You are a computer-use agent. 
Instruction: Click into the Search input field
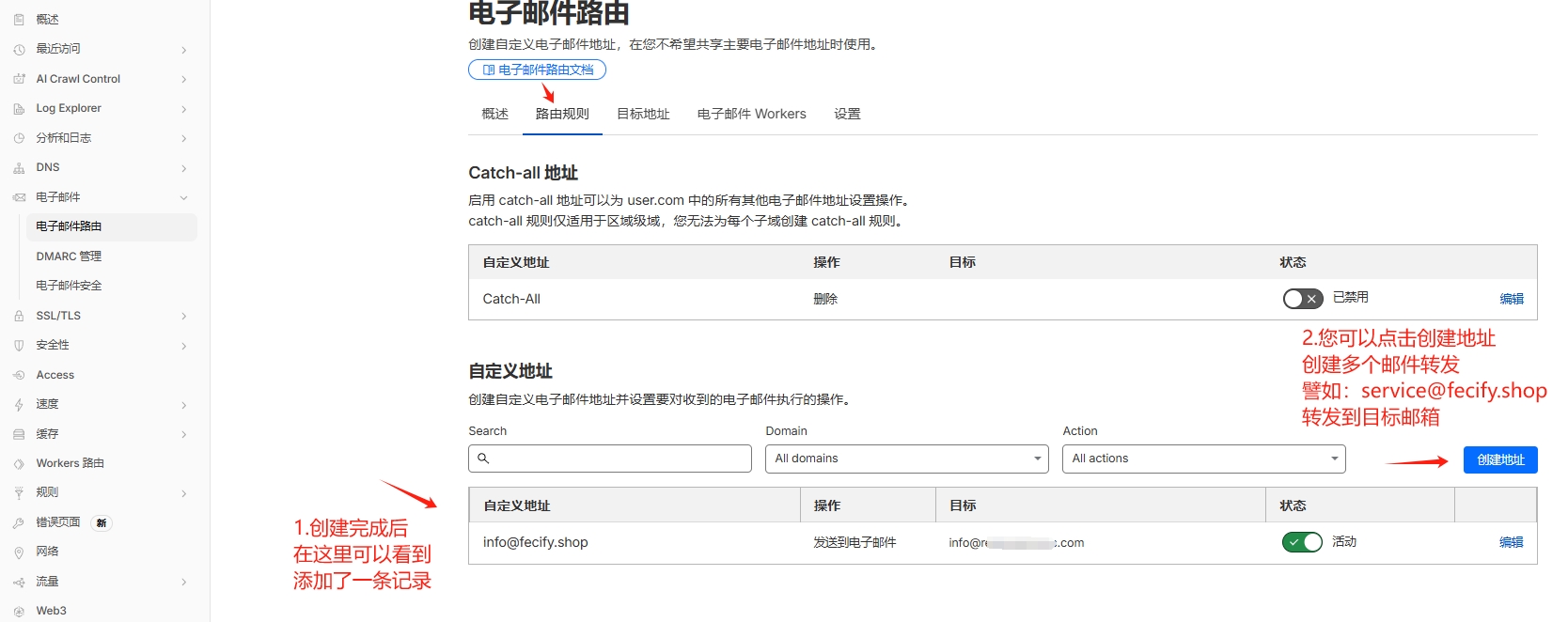point(610,459)
